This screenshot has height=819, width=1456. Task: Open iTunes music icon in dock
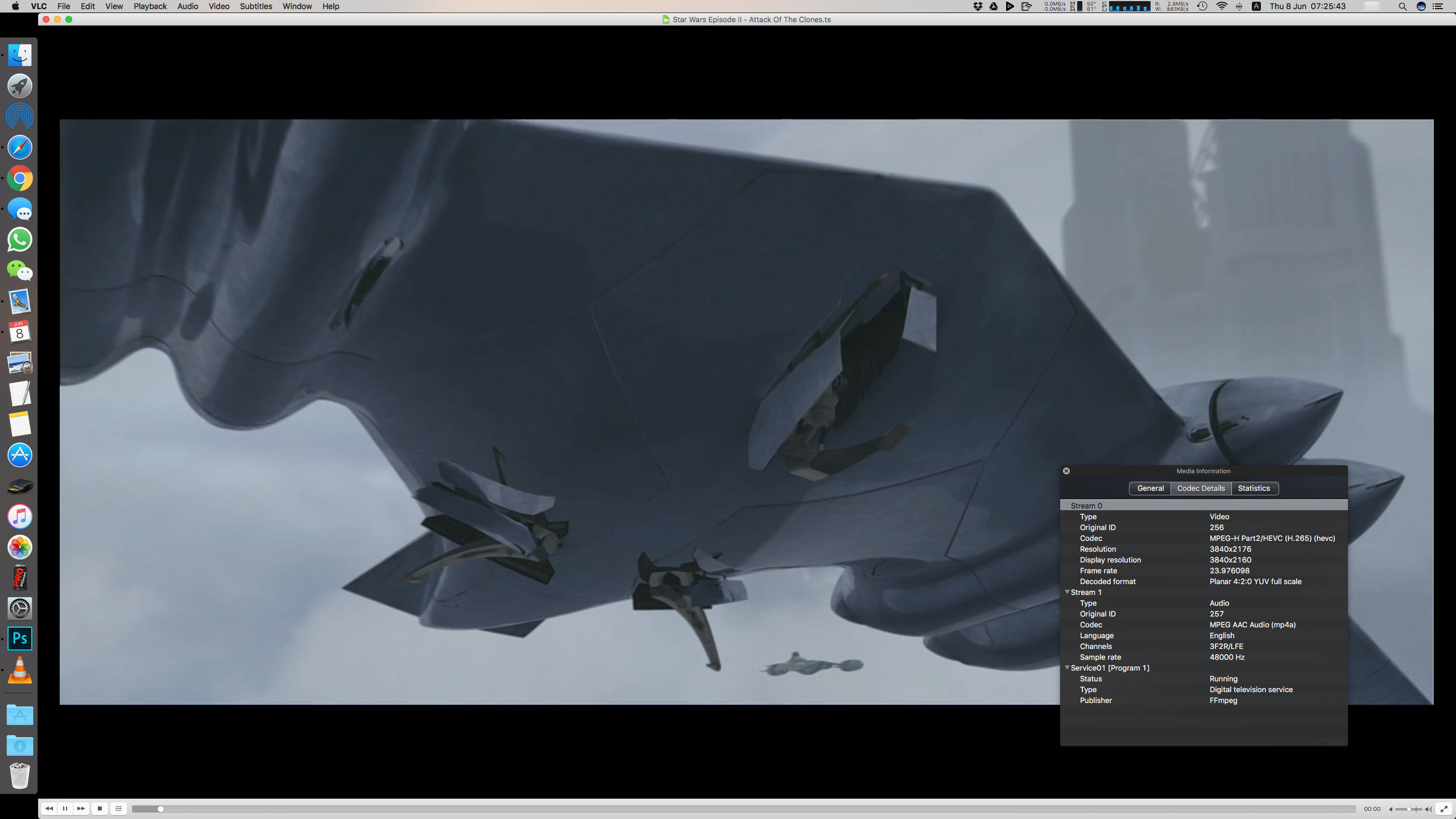click(x=19, y=516)
